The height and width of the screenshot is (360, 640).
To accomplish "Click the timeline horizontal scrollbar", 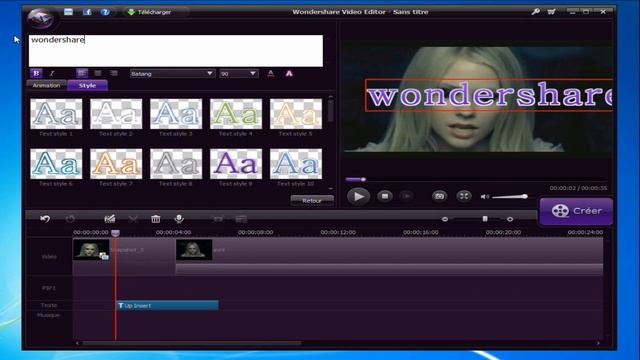I will coord(192,343).
